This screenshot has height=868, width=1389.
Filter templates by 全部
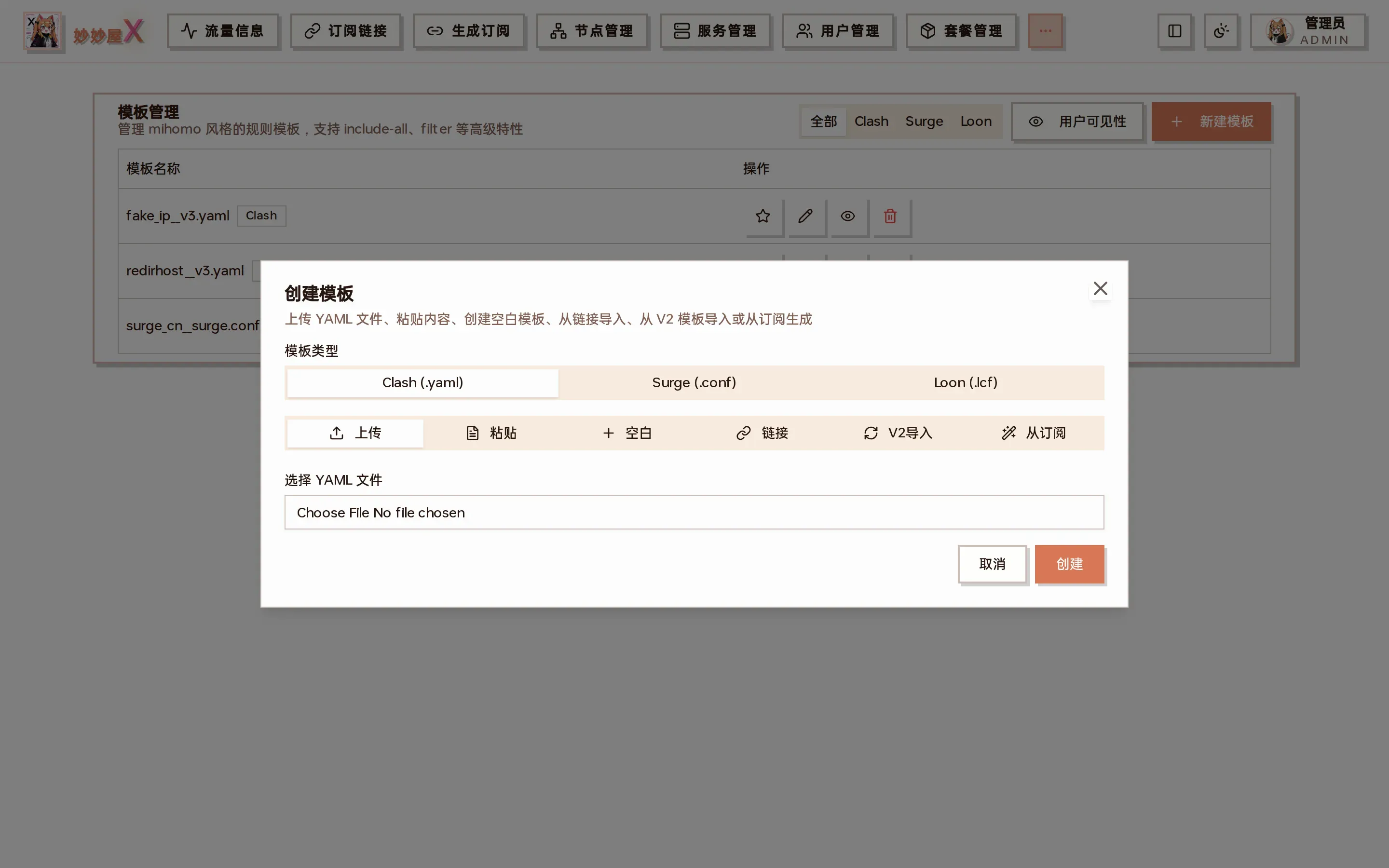[823, 122]
